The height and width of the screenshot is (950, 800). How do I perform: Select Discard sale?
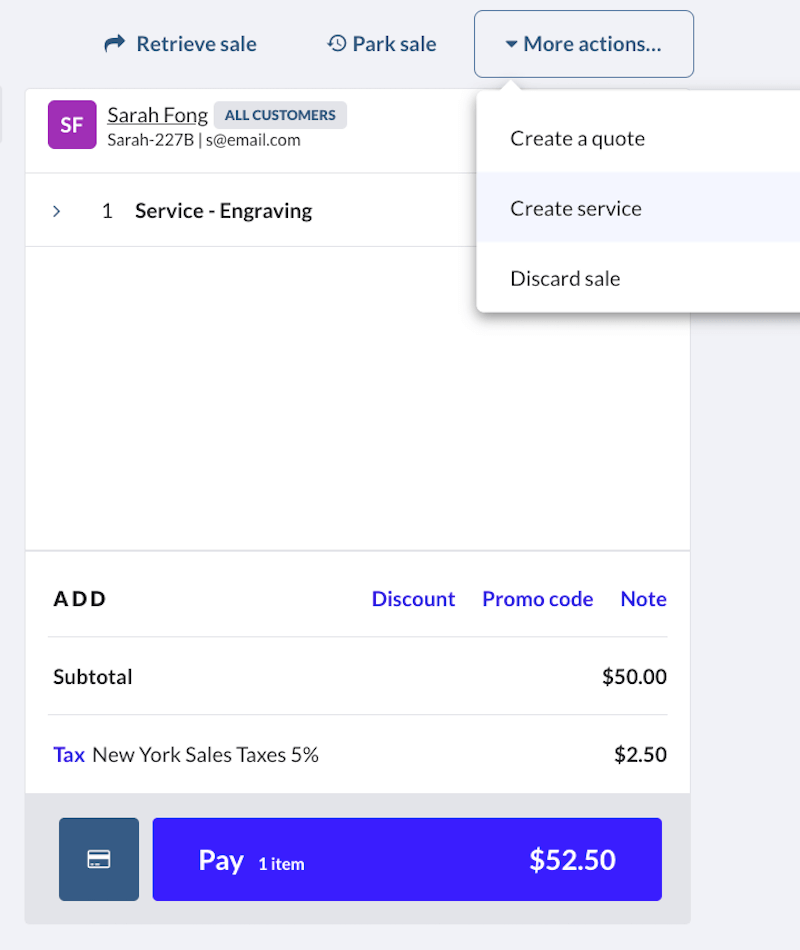coord(565,278)
